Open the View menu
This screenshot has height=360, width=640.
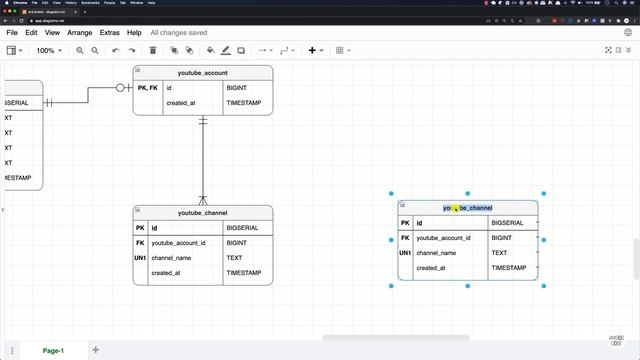52,33
